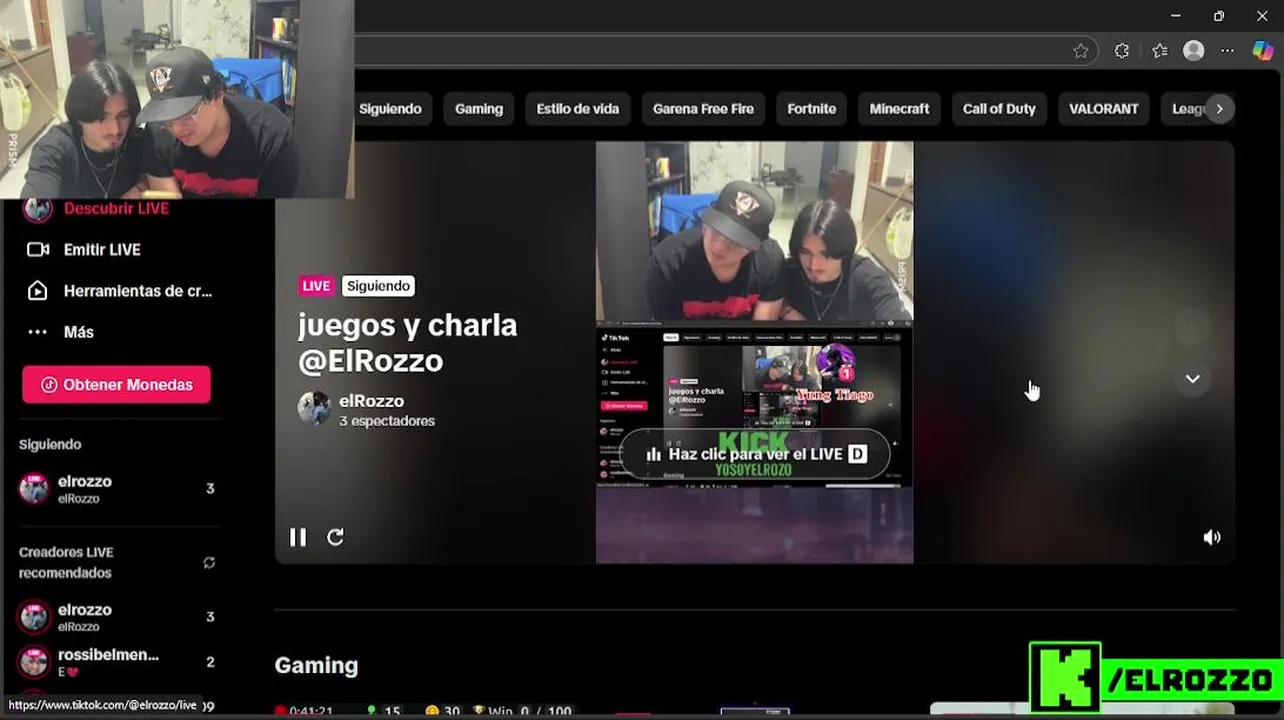The image size is (1284, 720).
Task: Click the Más three-dots icon
Action: [38, 332]
